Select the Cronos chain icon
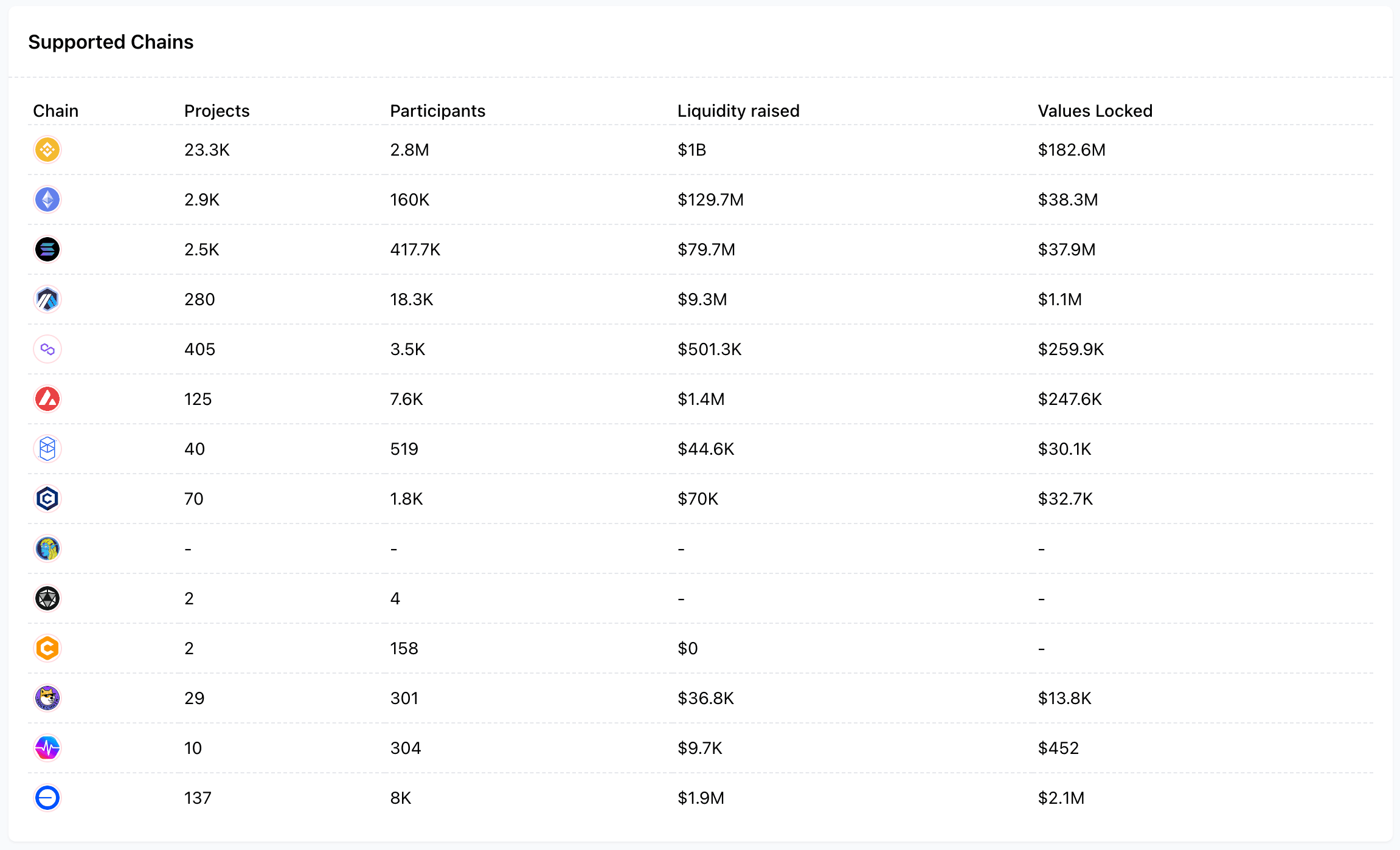1400x850 pixels. point(47,499)
